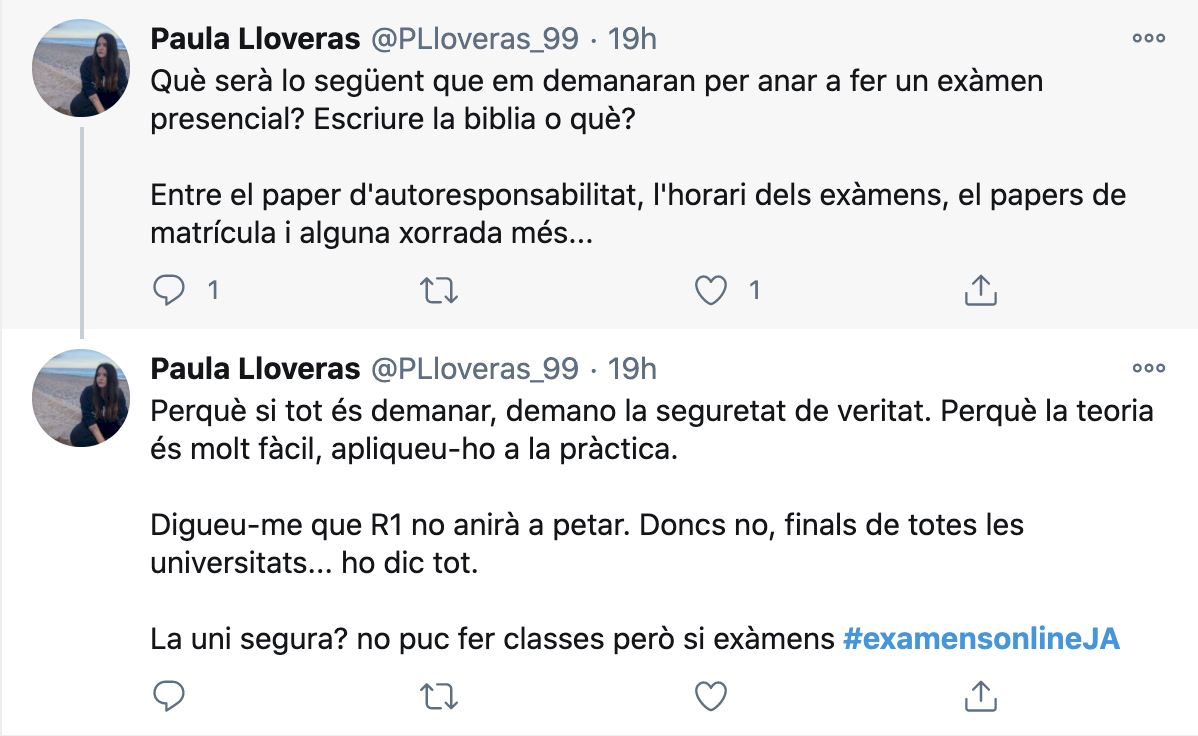Like the second tweet with #examensonlineJA
Screen dimensions: 1198x736
710,696
